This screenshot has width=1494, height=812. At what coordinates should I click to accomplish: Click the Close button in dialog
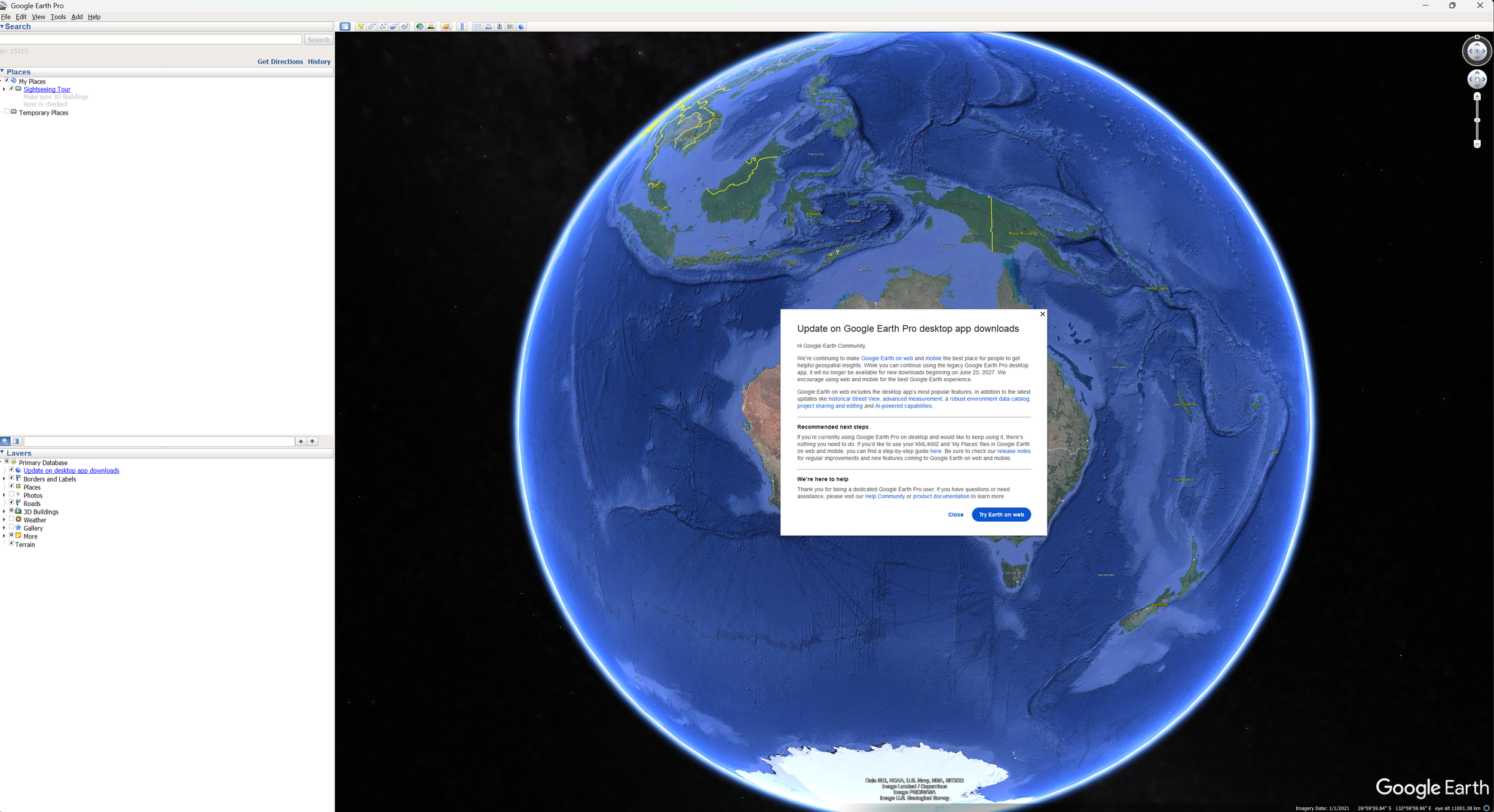(x=956, y=514)
